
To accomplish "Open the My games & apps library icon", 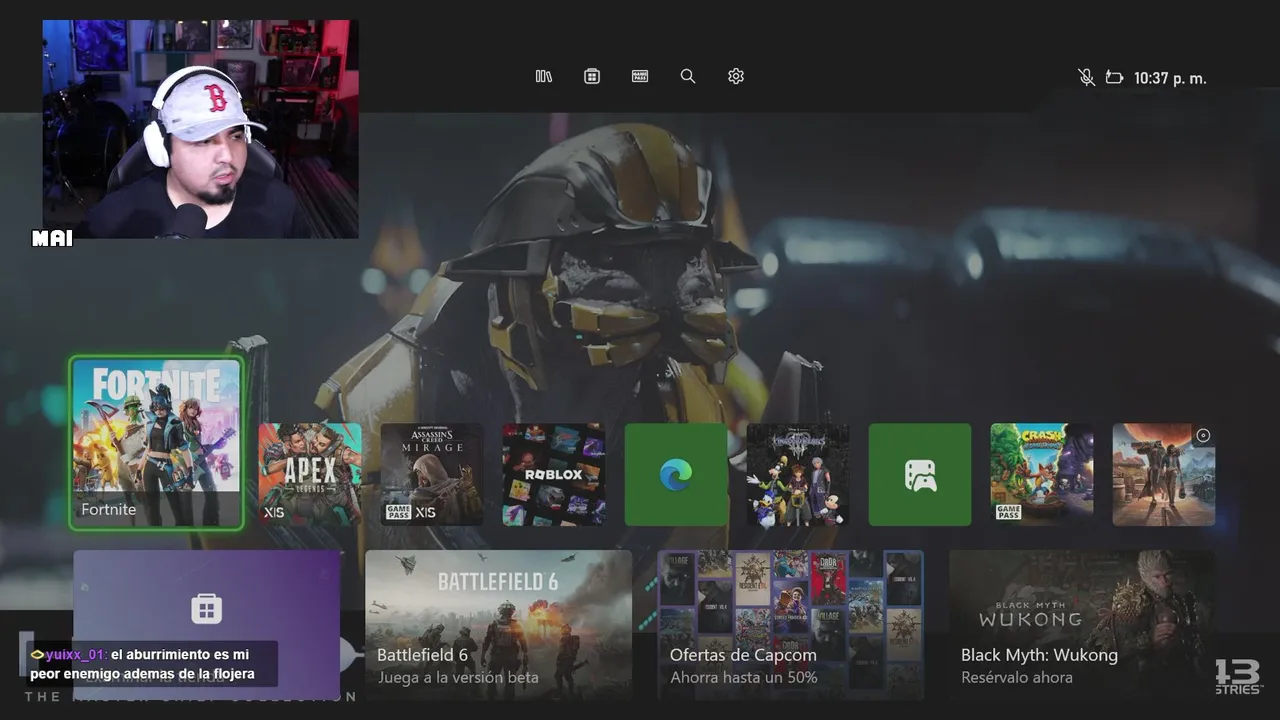I will tap(544, 76).
